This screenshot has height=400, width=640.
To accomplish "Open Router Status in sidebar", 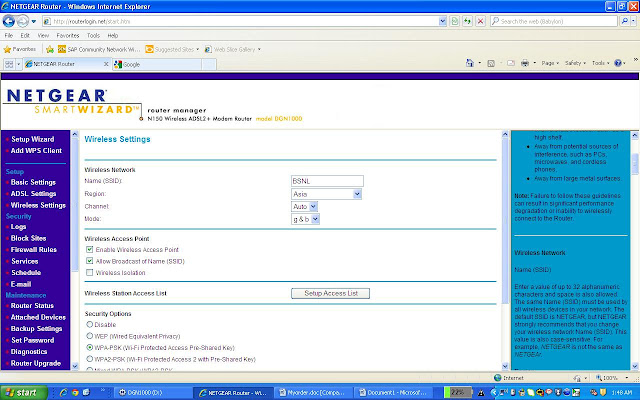I will coord(32,306).
